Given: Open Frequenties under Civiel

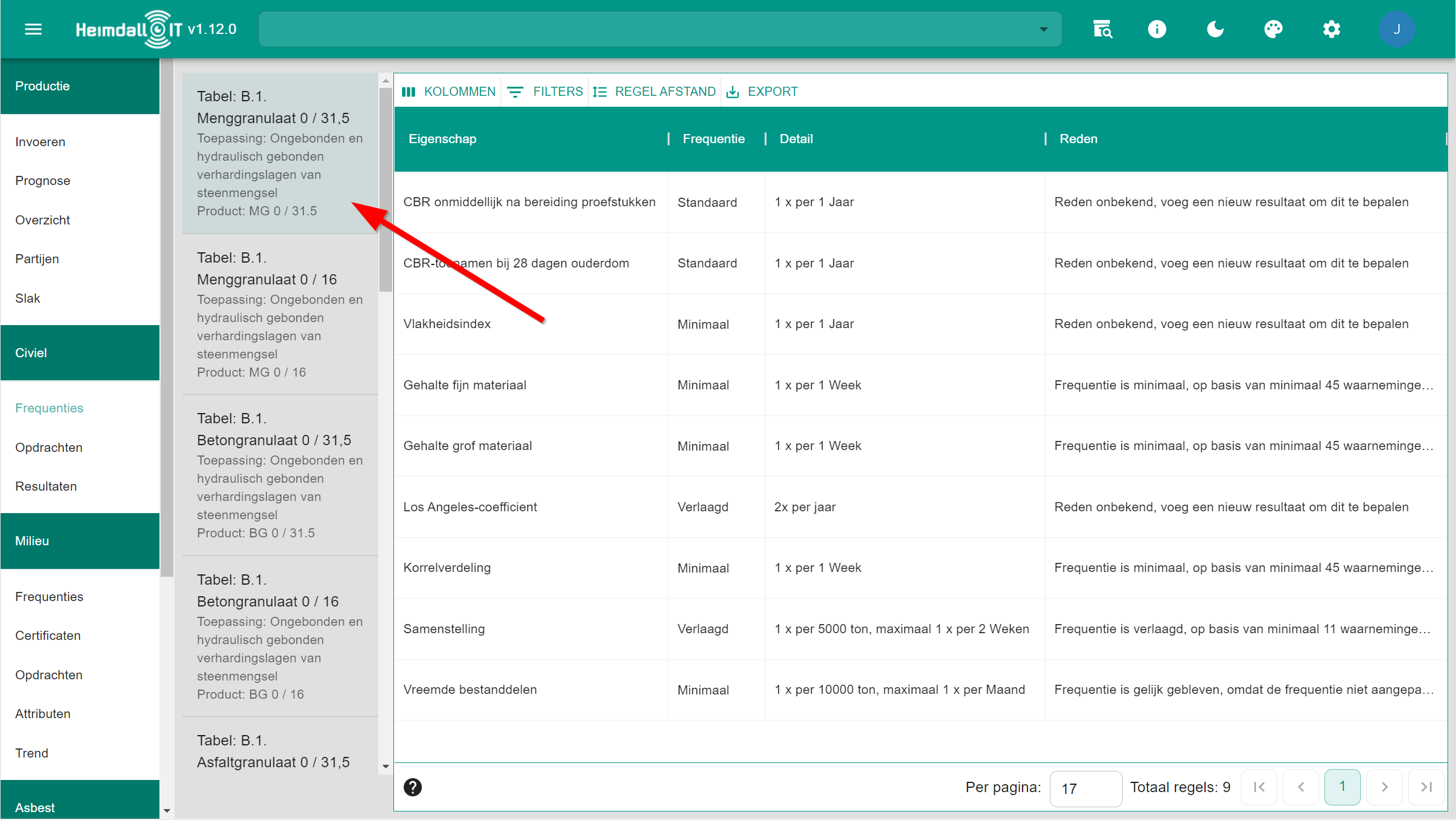Looking at the screenshot, I should (x=80, y=408).
